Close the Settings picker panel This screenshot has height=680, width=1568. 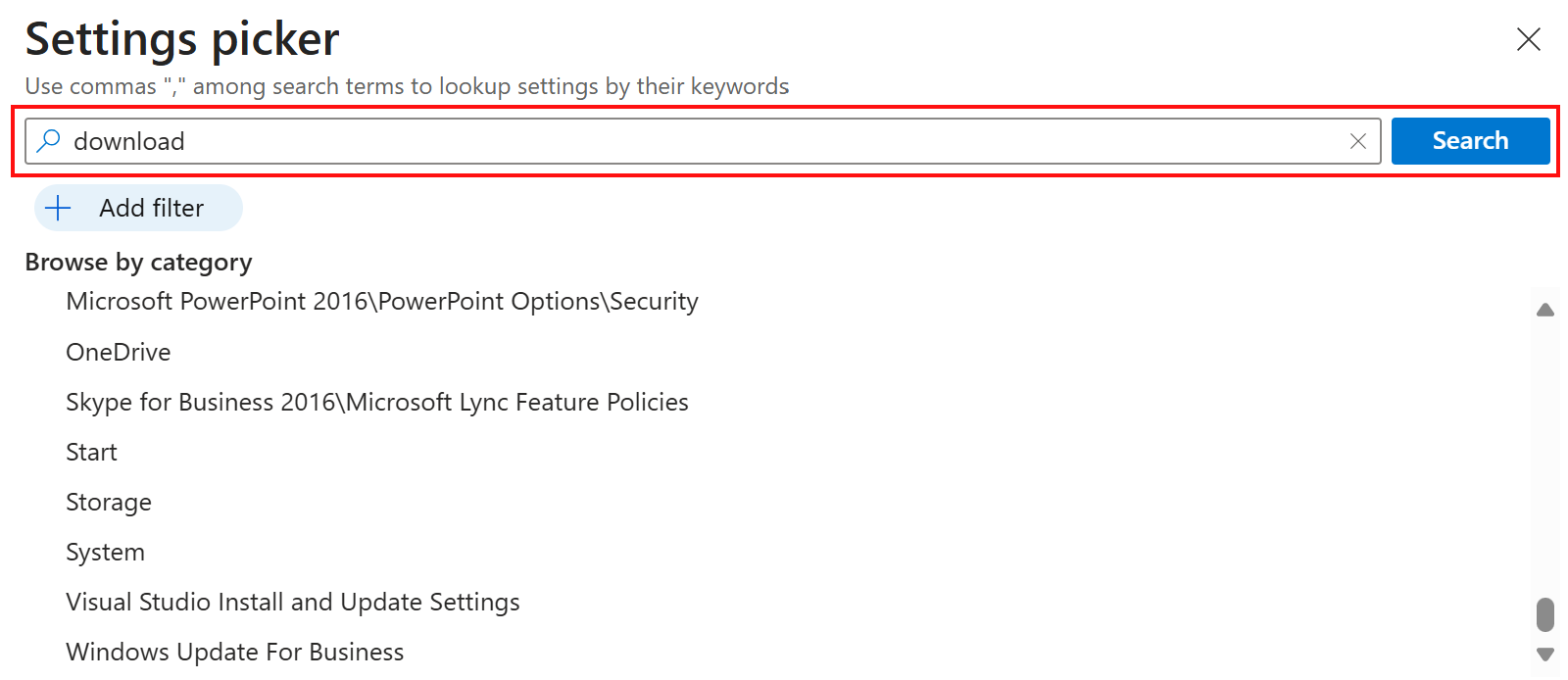pyautogui.click(x=1528, y=39)
